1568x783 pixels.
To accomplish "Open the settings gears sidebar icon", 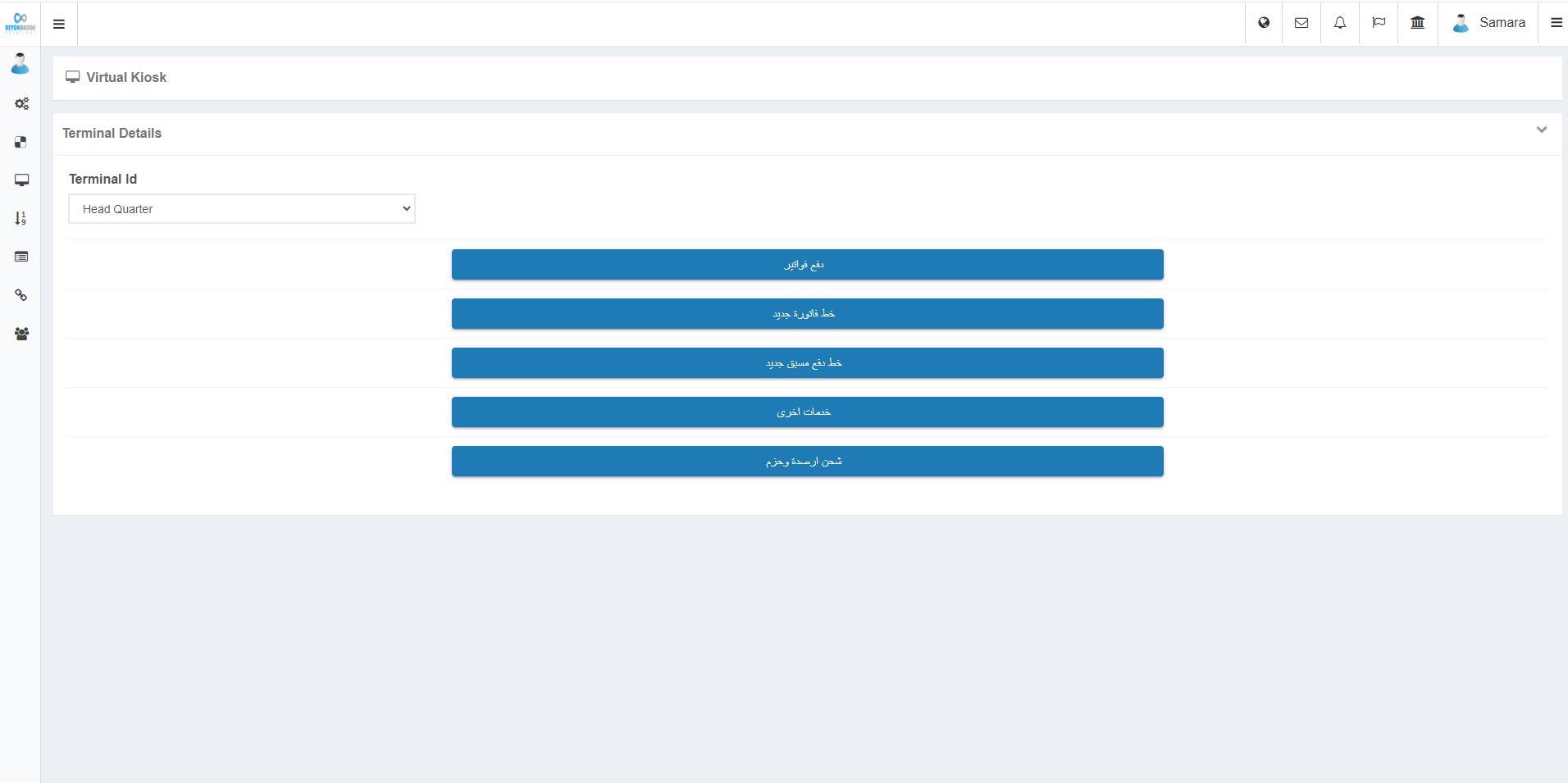I will [x=21, y=103].
